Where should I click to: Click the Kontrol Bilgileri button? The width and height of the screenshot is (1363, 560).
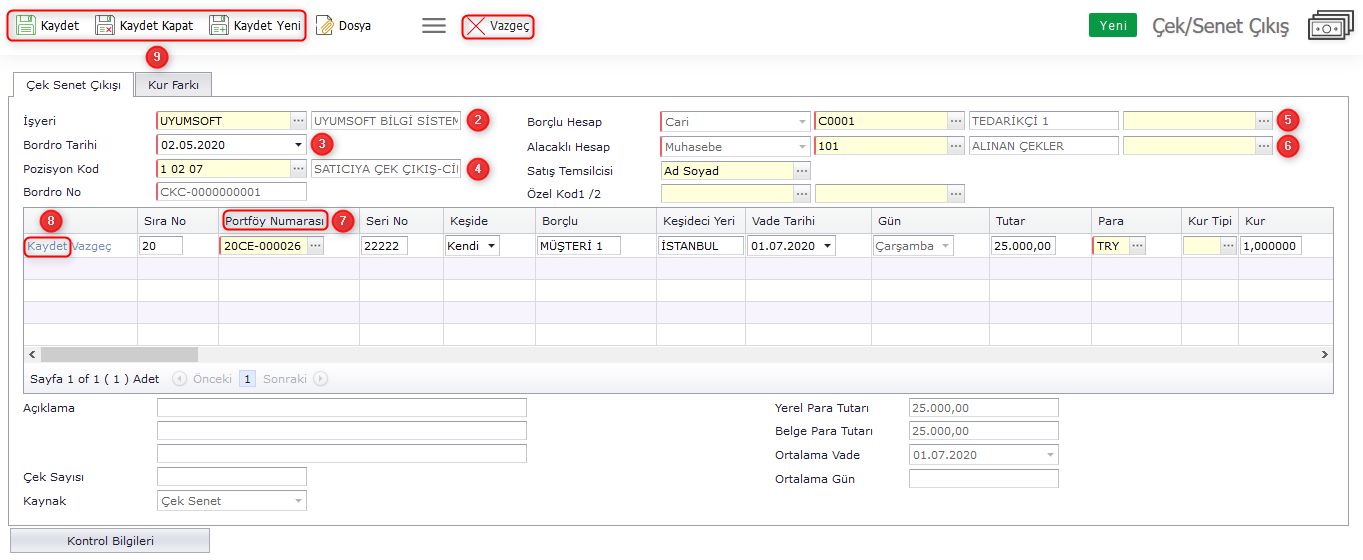point(110,541)
